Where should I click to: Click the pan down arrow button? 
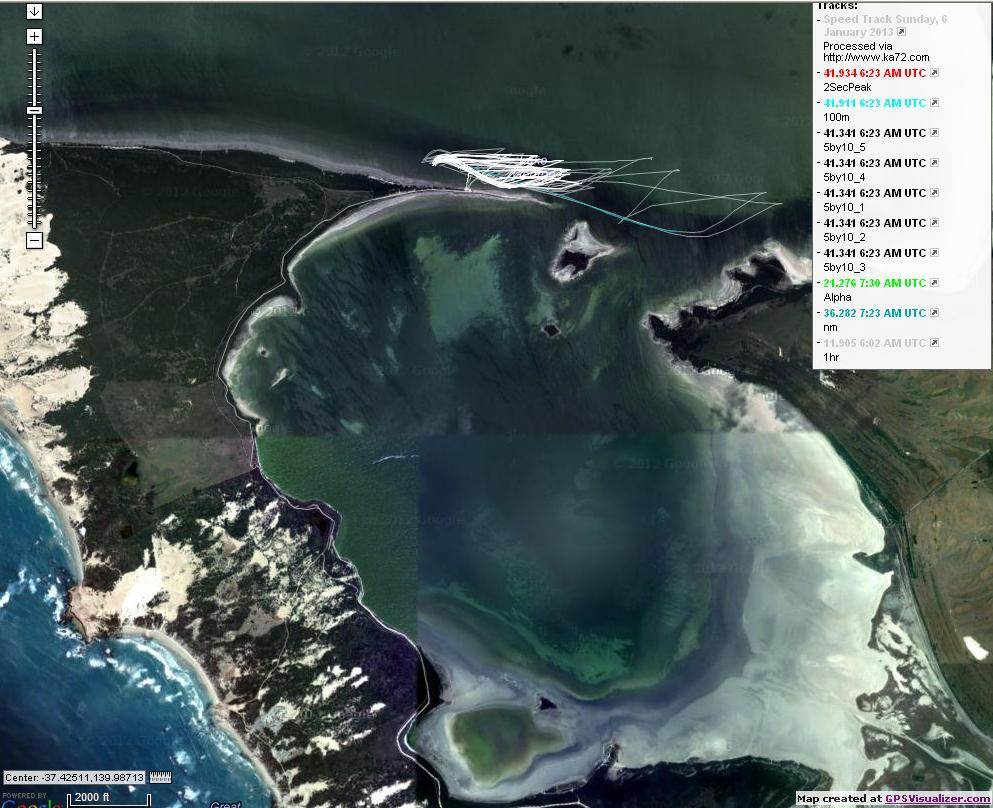(34, 11)
